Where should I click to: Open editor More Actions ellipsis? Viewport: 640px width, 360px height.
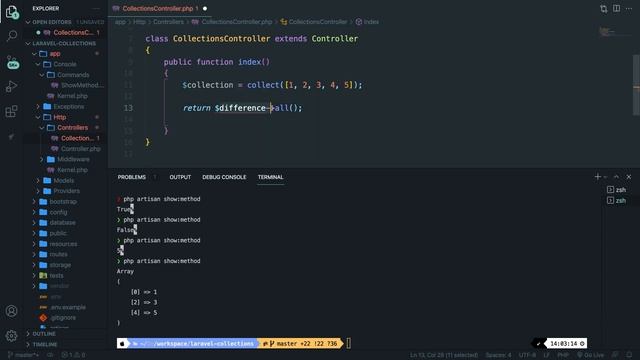pyautogui.click(x=629, y=9)
